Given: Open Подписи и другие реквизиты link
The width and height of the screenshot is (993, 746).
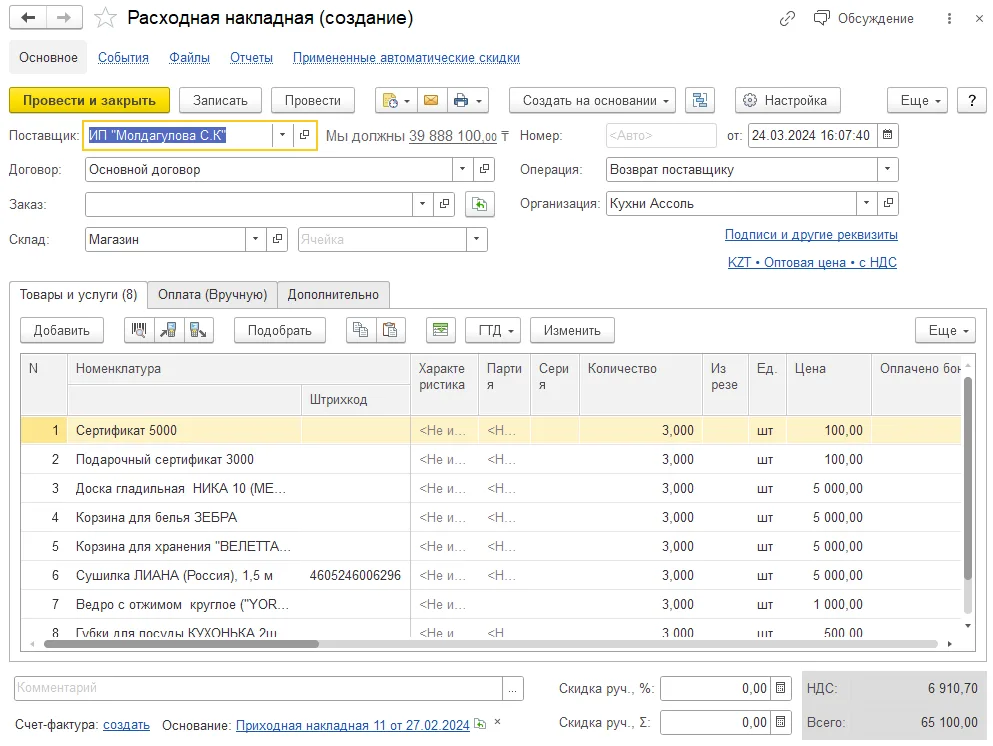Looking at the screenshot, I should (811, 234).
